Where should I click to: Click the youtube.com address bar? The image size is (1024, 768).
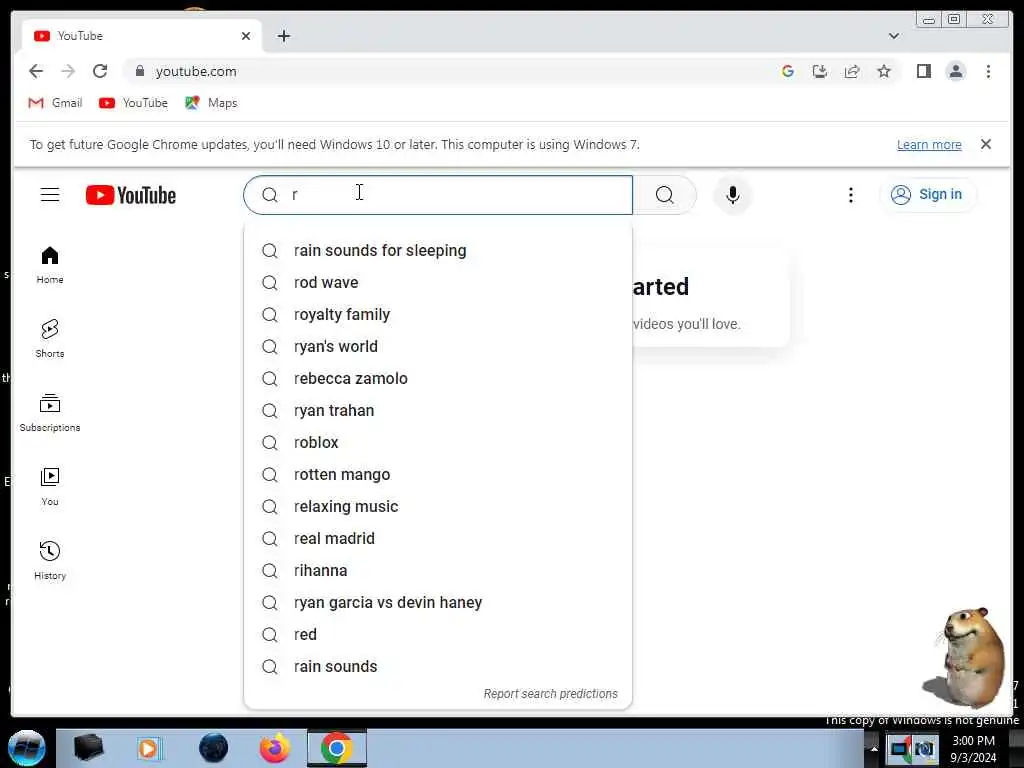click(451, 71)
